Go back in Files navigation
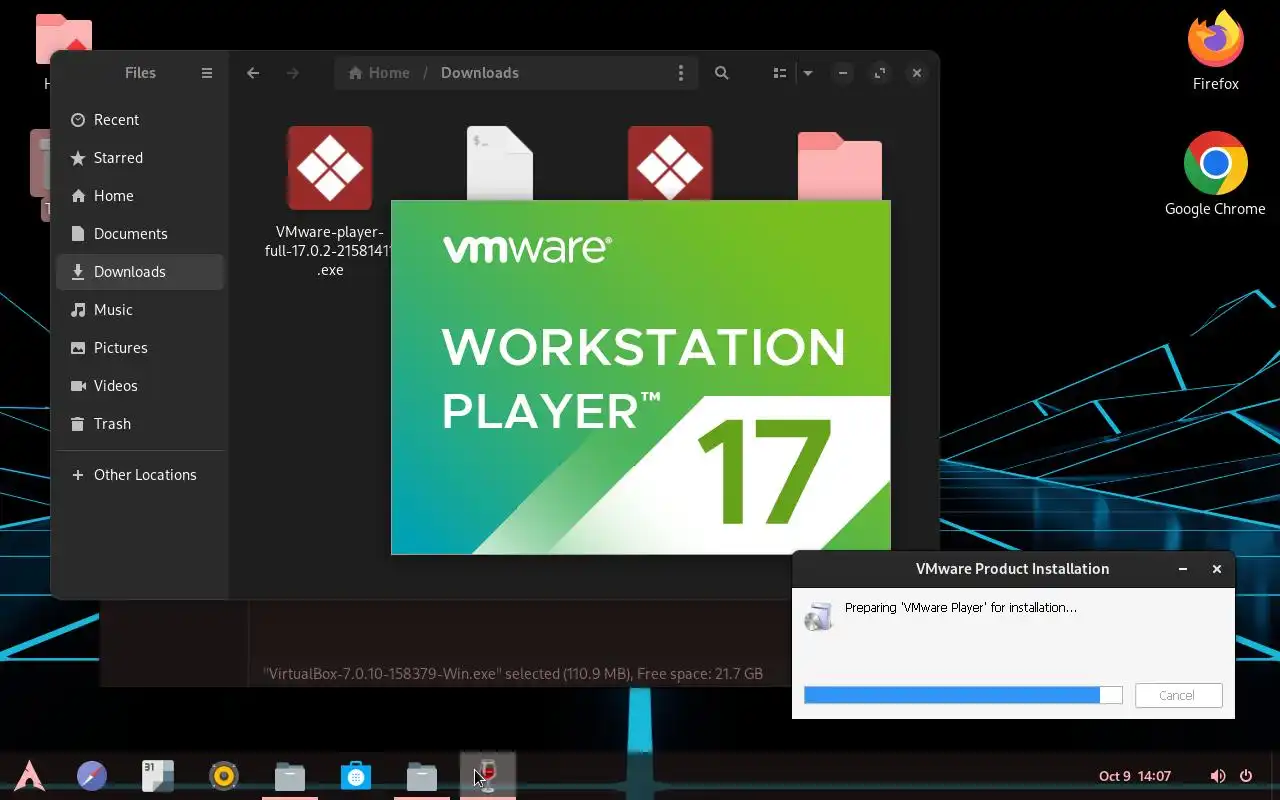 pos(253,73)
